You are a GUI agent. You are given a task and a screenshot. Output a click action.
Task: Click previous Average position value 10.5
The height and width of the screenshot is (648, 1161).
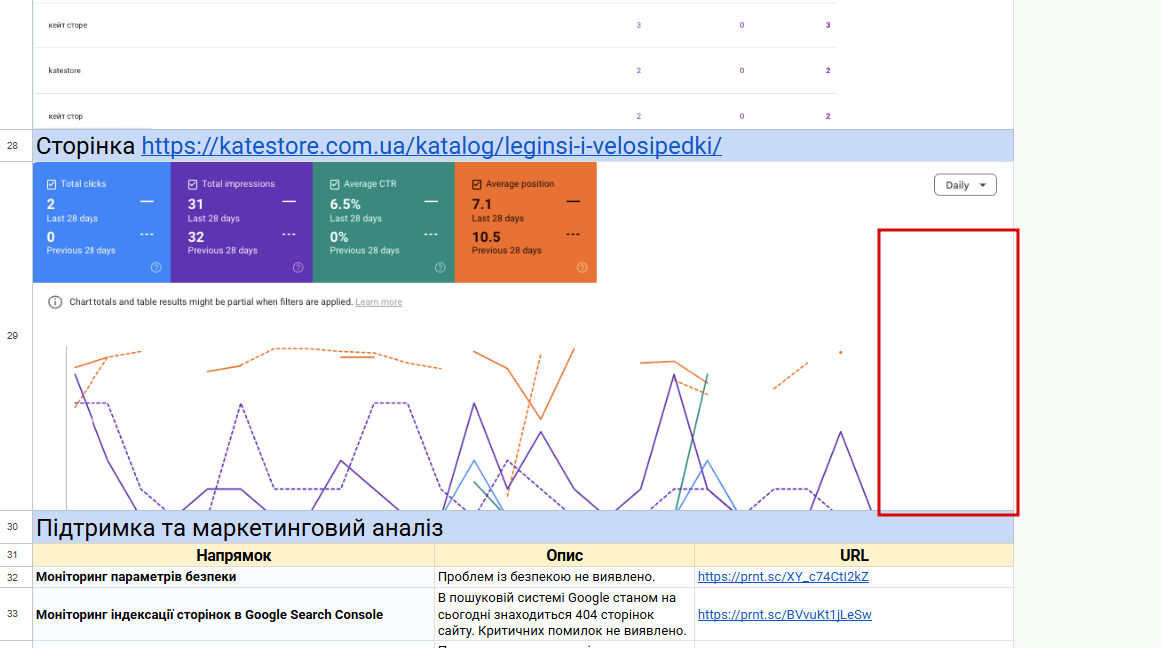coord(486,237)
